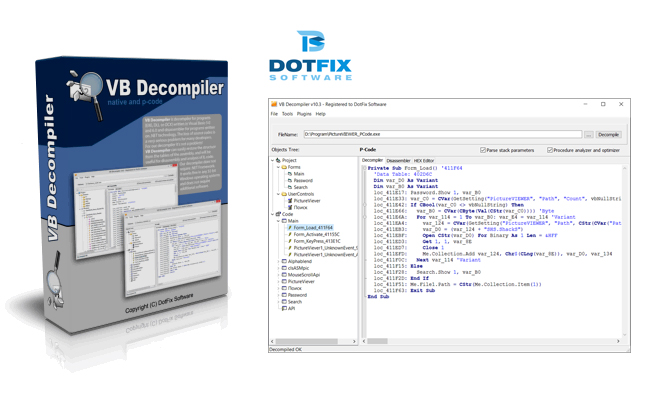Viewport: 650px width, 400px height.
Task: Click the Code node icon
Action: 278,214
